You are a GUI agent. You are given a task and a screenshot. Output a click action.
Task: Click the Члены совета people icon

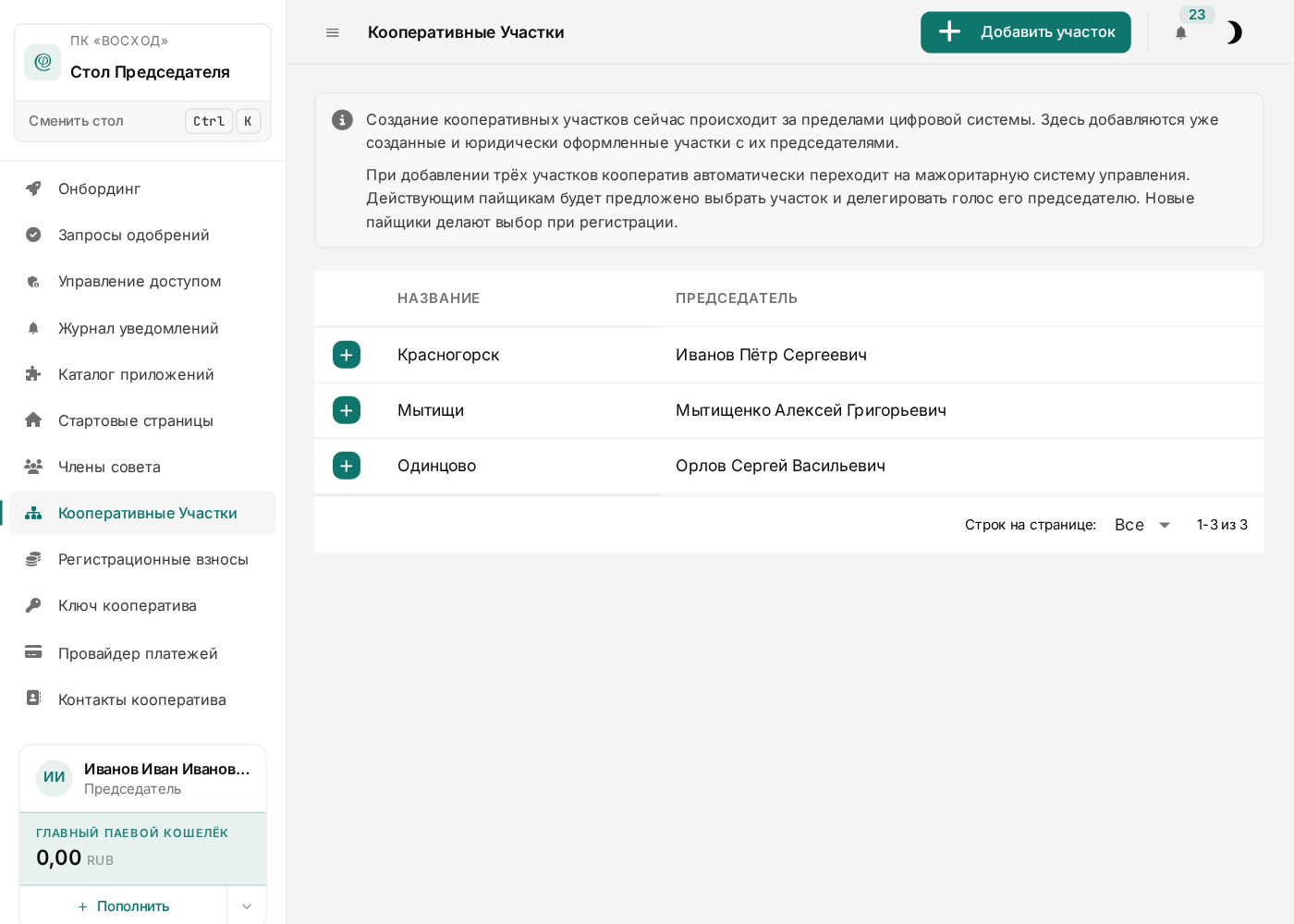coord(33,467)
